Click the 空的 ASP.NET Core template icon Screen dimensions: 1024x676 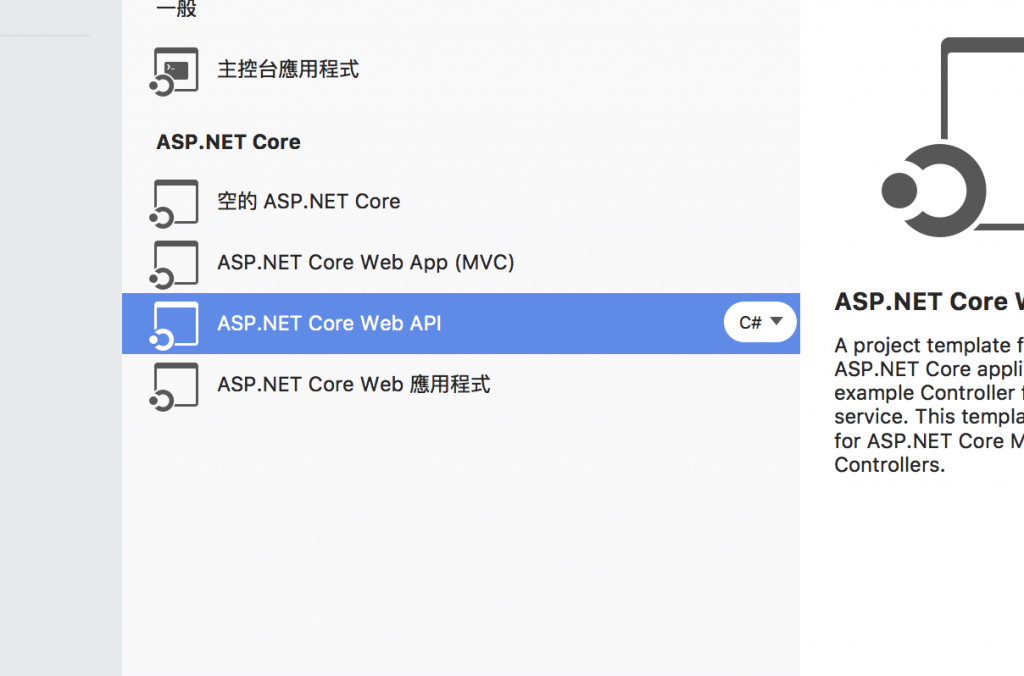click(x=174, y=203)
